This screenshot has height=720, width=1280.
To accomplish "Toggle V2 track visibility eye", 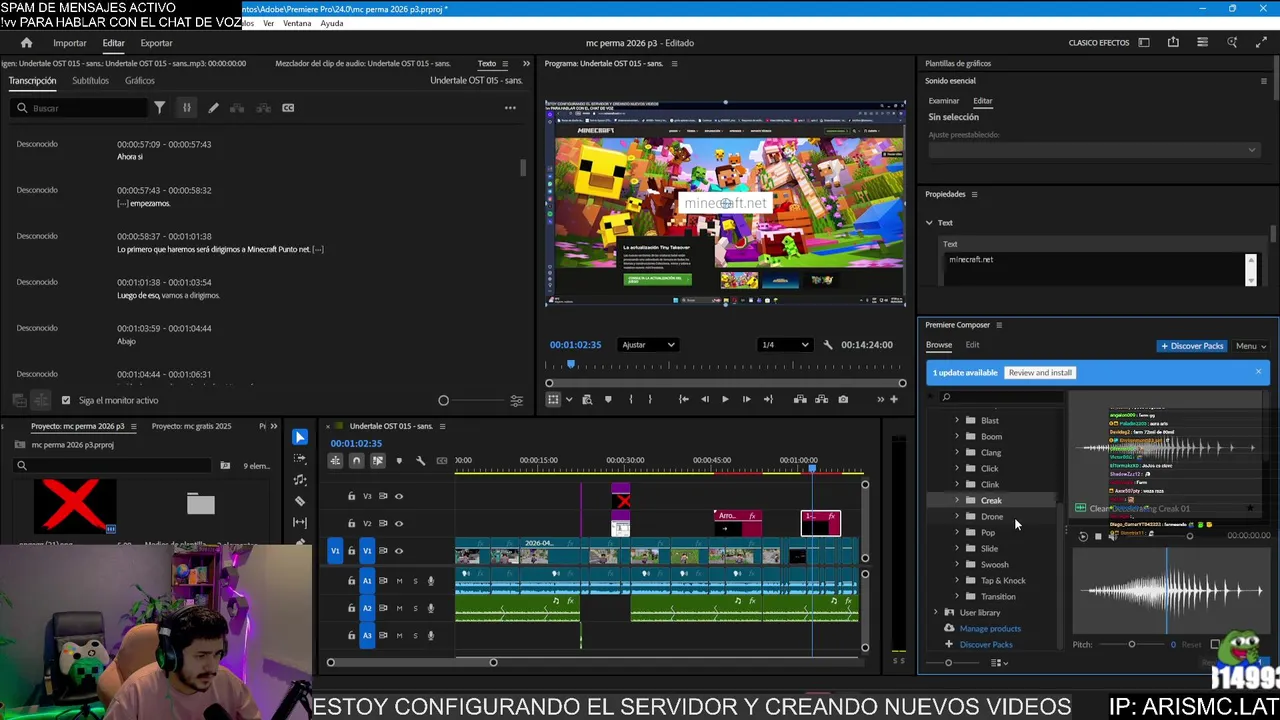I will 399,523.
